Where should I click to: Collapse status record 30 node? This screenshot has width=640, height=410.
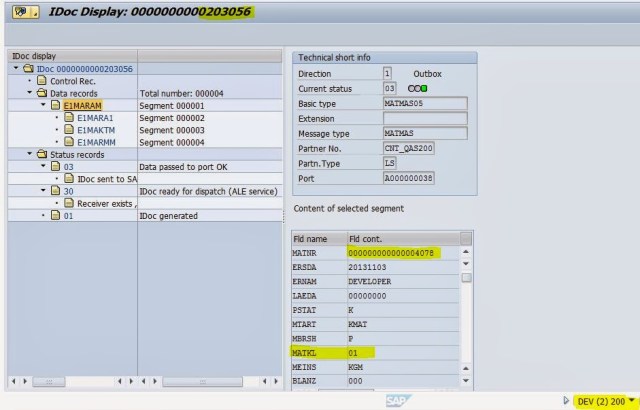point(43,191)
